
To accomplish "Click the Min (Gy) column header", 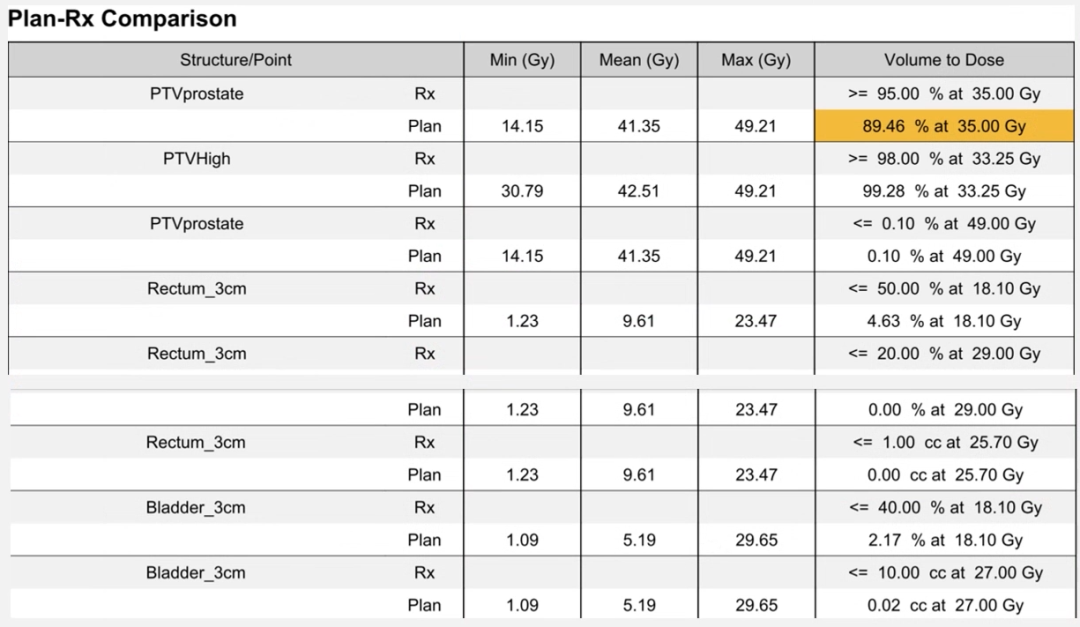I will click(522, 60).
